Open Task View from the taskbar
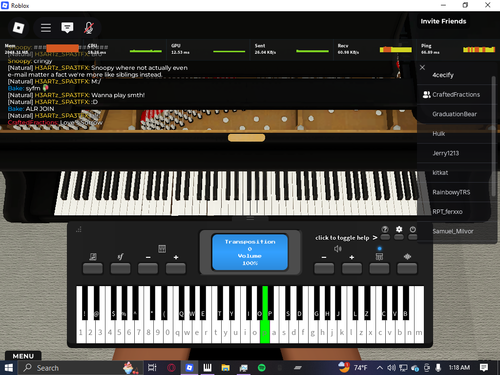 [x=152, y=368]
